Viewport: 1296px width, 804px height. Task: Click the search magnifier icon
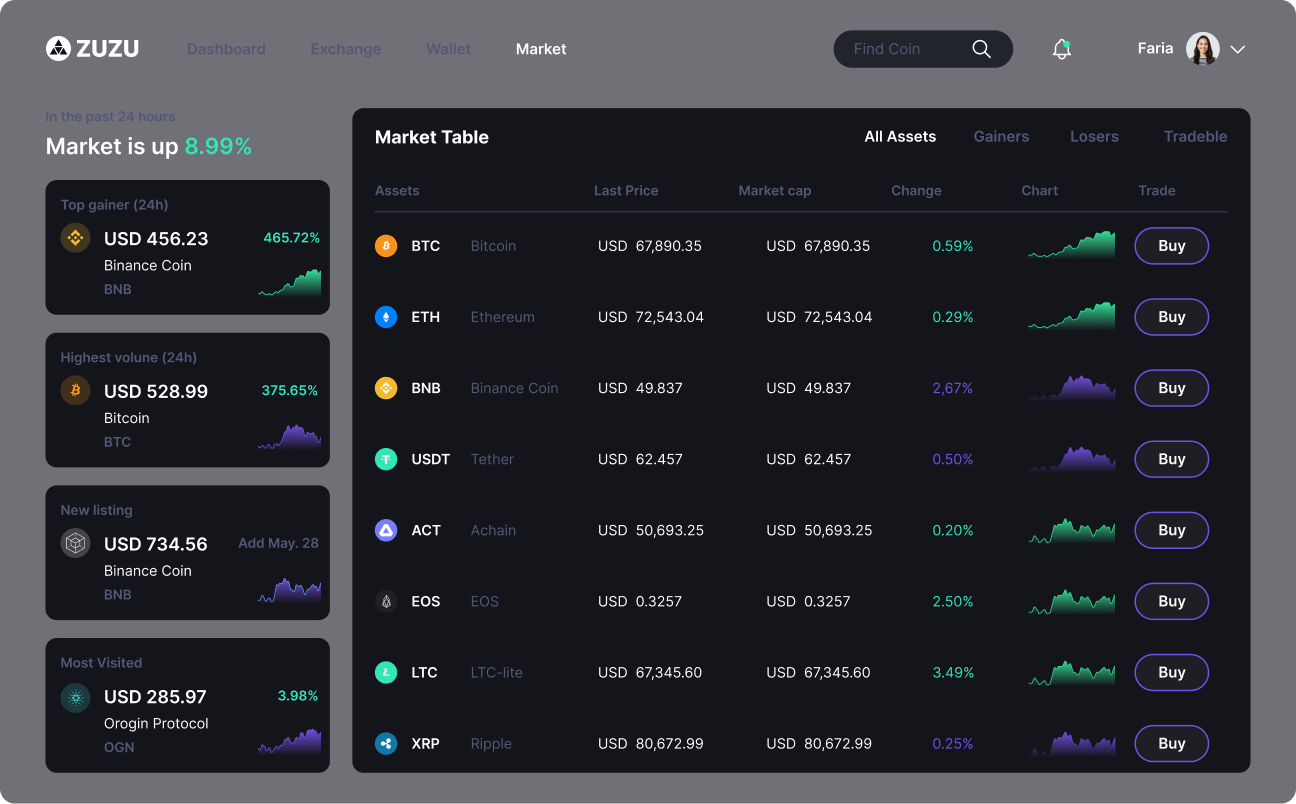[x=981, y=49]
